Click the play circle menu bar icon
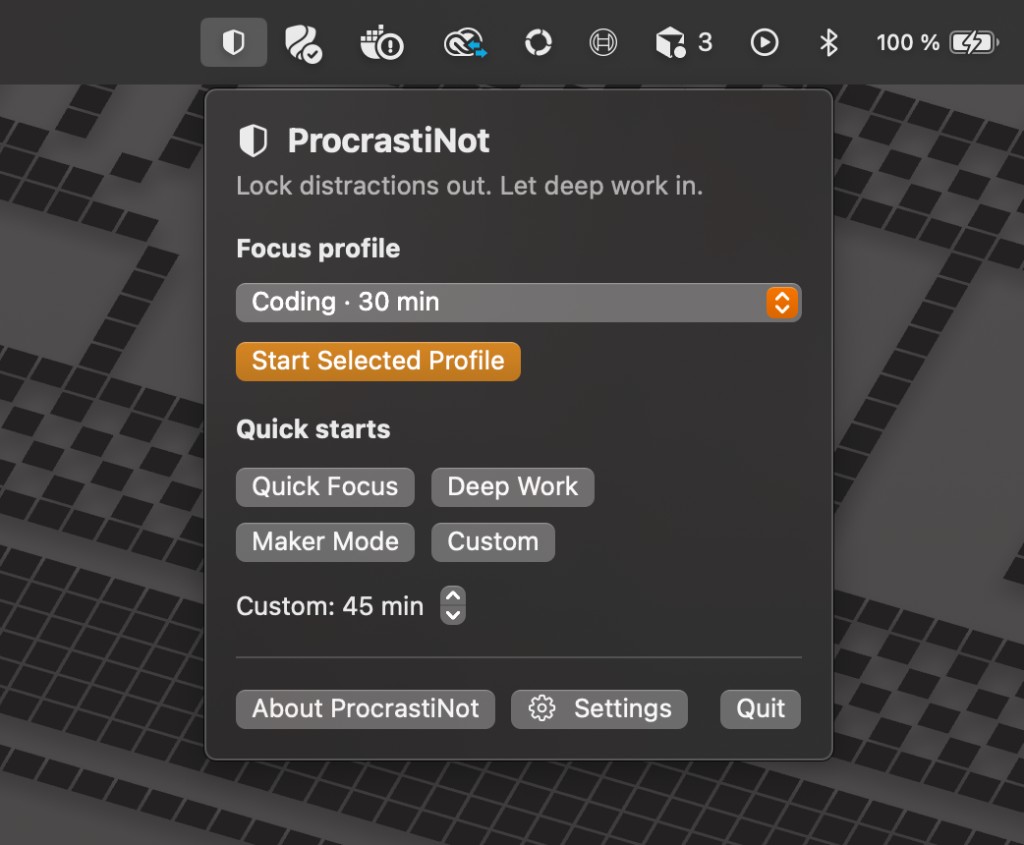 [x=764, y=43]
